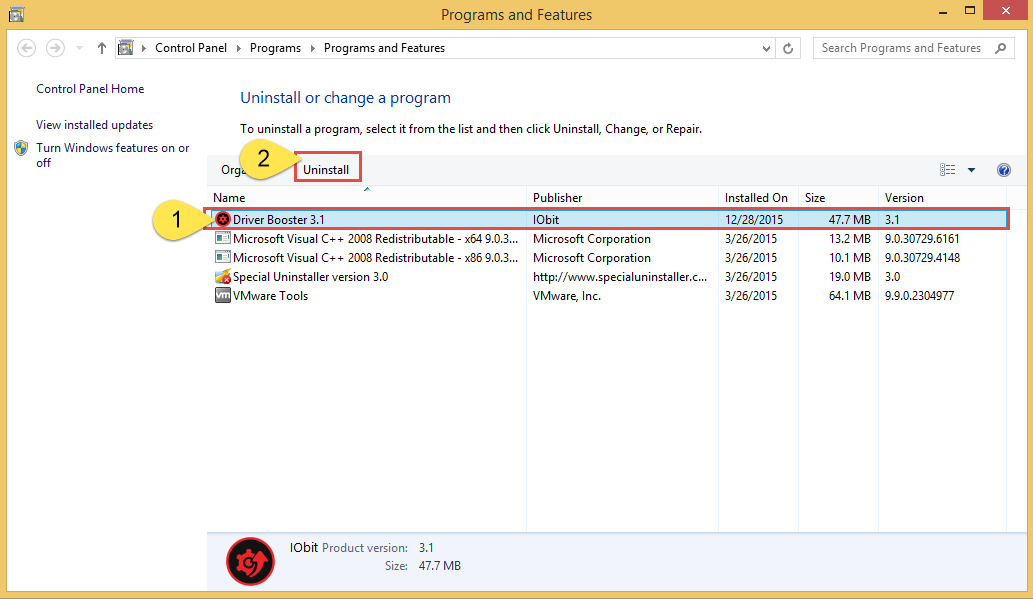Maximize the Programs and Features window
Screen dimensions: 1033x599
tap(970, 11)
